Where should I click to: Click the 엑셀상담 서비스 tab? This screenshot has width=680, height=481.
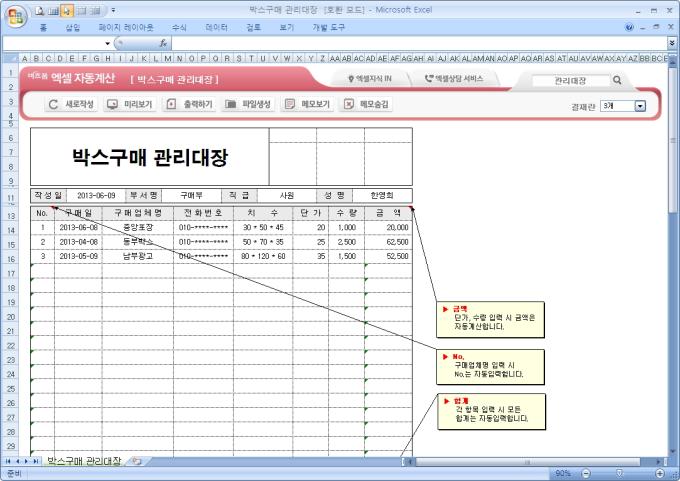454,79
